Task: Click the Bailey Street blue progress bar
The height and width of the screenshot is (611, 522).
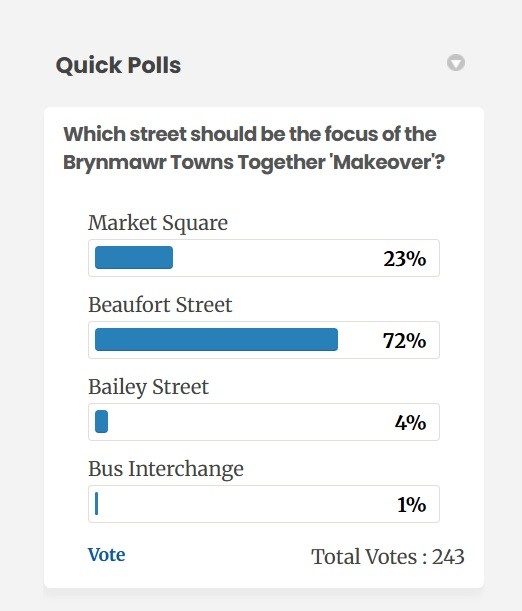Action: [x=102, y=422]
